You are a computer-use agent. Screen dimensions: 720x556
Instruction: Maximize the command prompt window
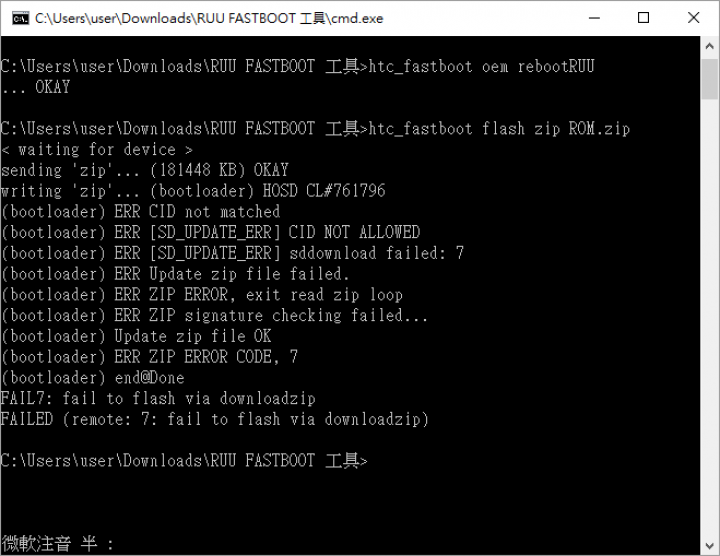(x=643, y=18)
